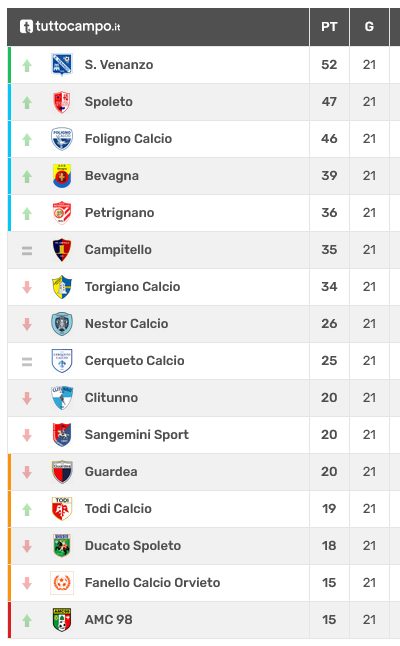Click Petrignano's 36 points cell
The width and height of the screenshot is (400, 646).
(329, 213)
